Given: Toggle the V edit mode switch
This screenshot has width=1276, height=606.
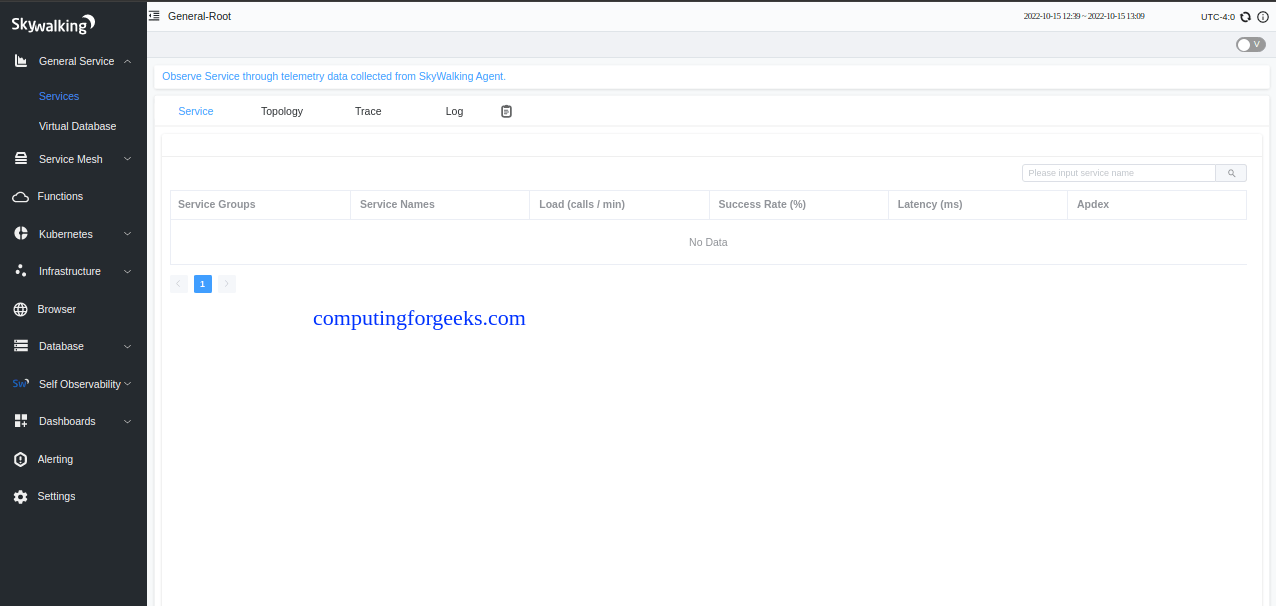Looking at the screenshot, I should coord(1250,44).
